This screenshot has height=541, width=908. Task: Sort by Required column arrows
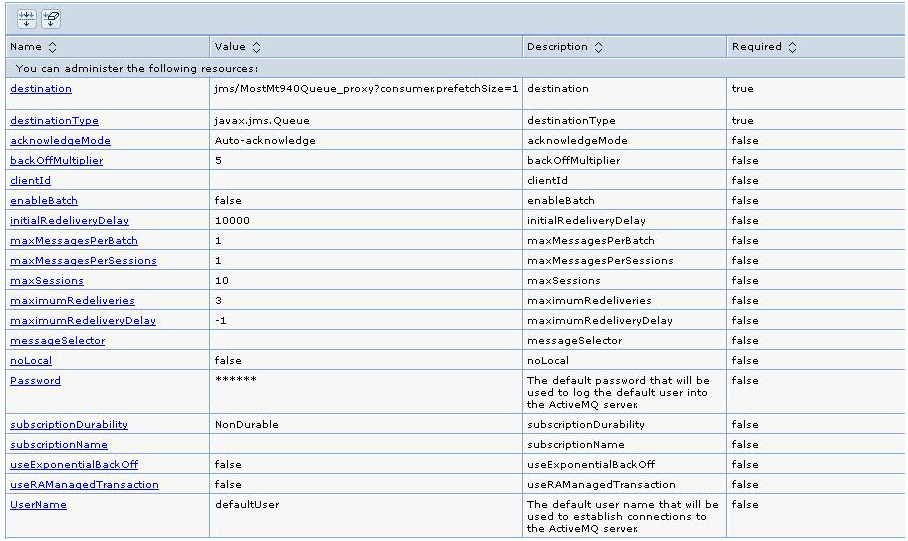point(792,47)
